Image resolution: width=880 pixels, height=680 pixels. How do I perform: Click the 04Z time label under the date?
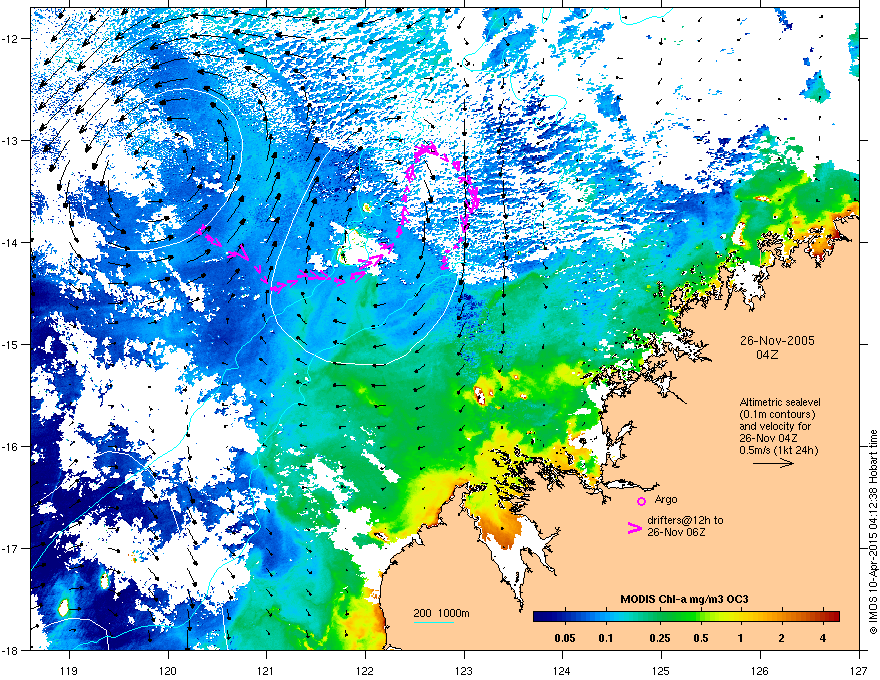pos(767,355)
